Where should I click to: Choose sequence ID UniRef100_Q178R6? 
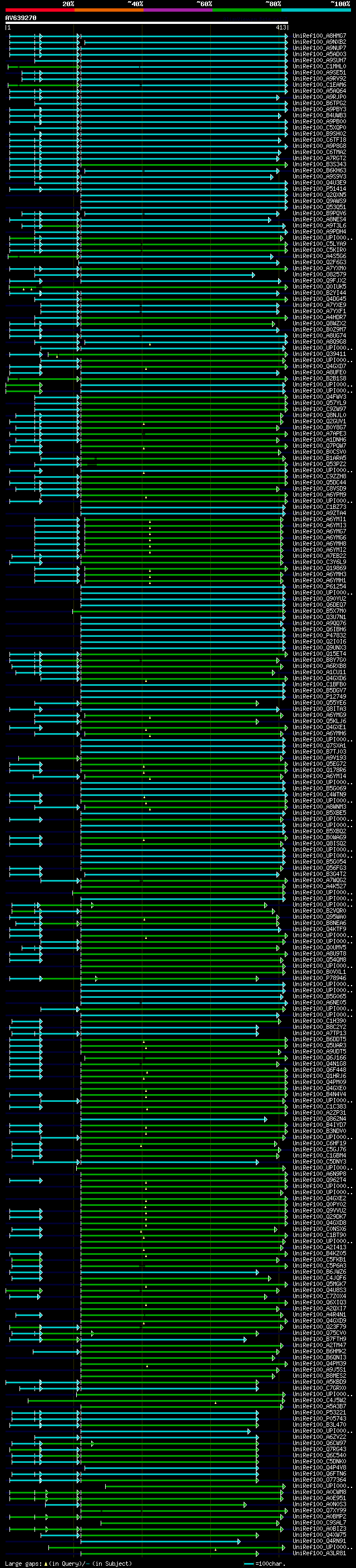pyautogui.click(x=319, y=770)
